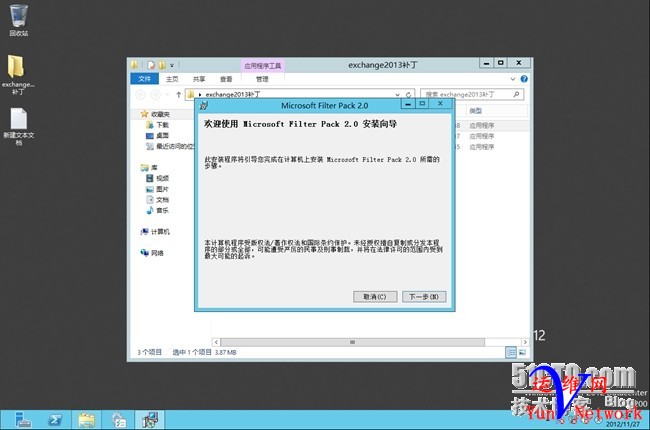
Task: Click the new folder icon in quick access toolbar
Action: click(162, 65)
